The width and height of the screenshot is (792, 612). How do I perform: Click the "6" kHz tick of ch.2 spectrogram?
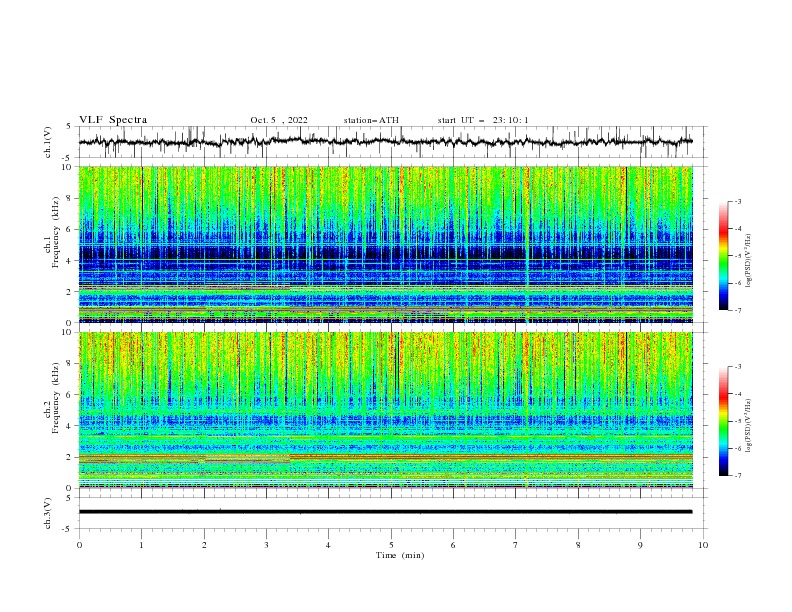[x=70, y=394]
